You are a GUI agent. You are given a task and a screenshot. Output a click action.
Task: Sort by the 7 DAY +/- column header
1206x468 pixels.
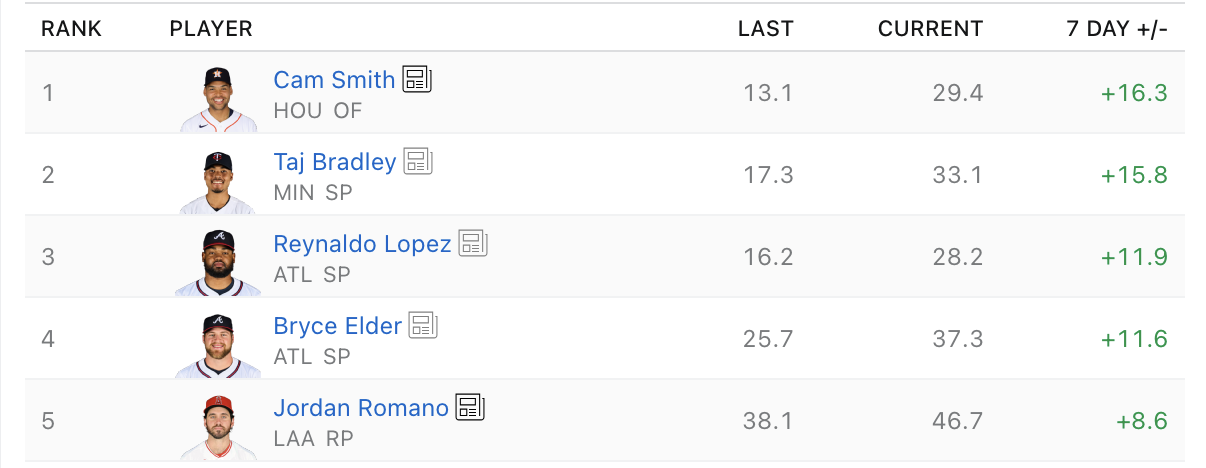point(1117,29)
